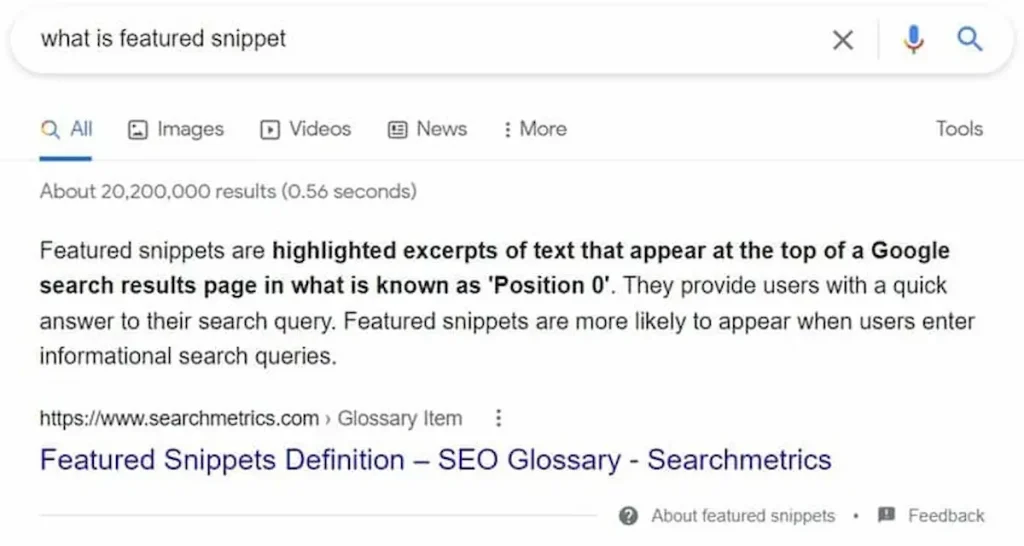1024x546 pixels.
Task: Open the Featured Snippets Definition Searchmetrics link
Action: pos(435,461)
